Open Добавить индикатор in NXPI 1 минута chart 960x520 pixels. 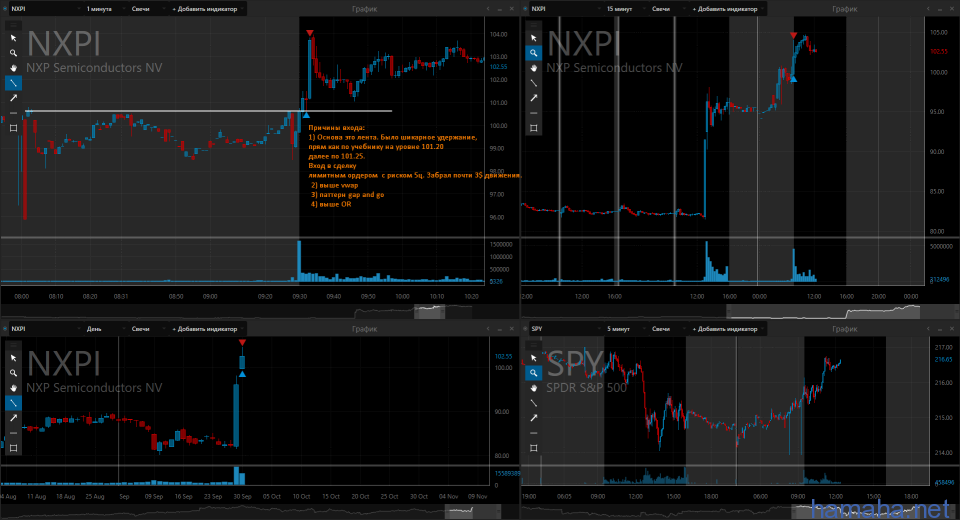click(x=207, y=9)
